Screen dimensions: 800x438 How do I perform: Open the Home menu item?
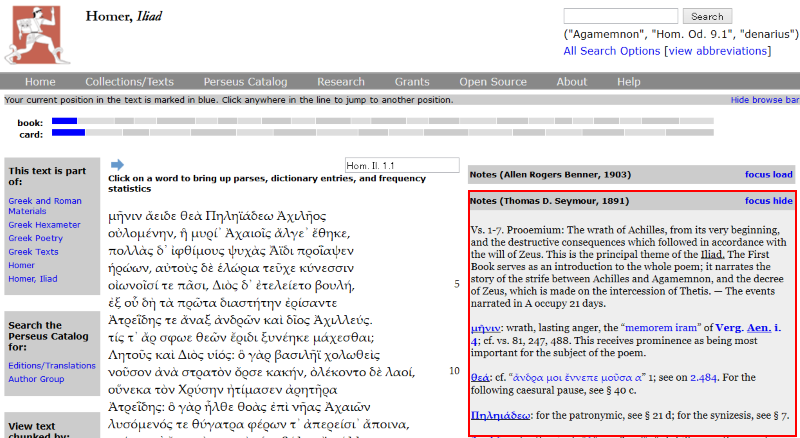tap(40, 82)
